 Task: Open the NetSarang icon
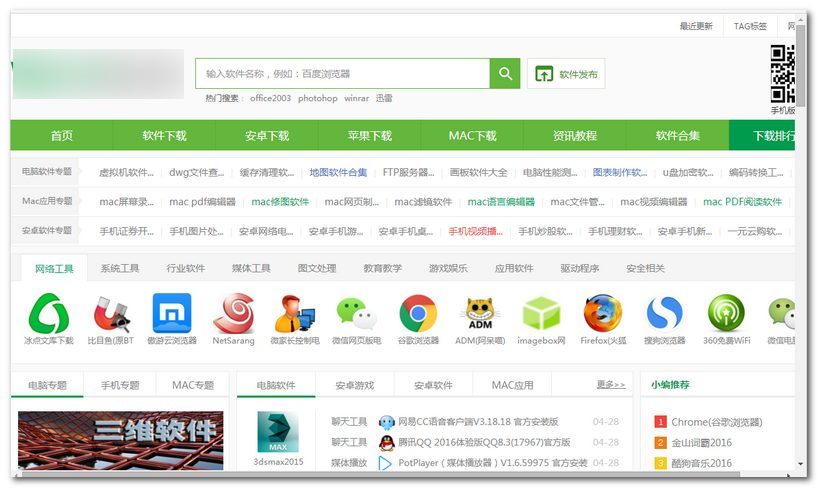[233, 313]
